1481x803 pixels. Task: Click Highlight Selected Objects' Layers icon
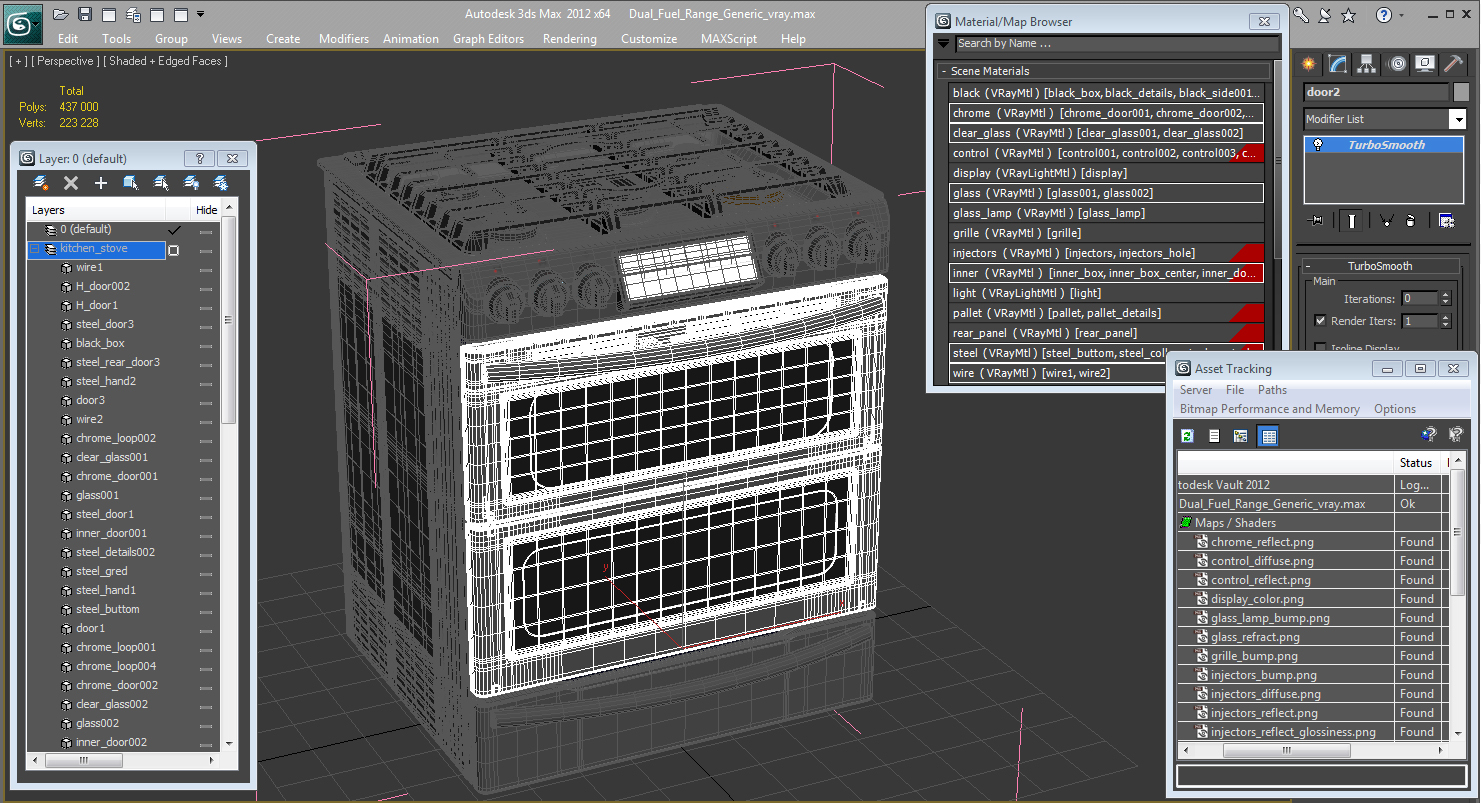161,183
